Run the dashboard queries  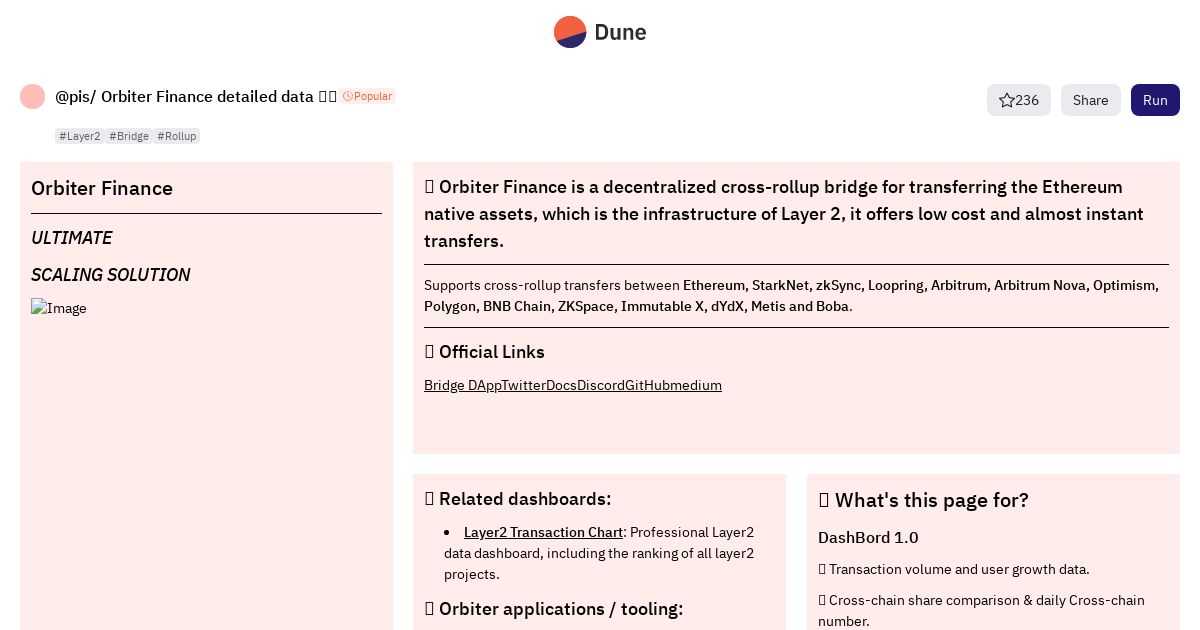(x=1155, y=100)
